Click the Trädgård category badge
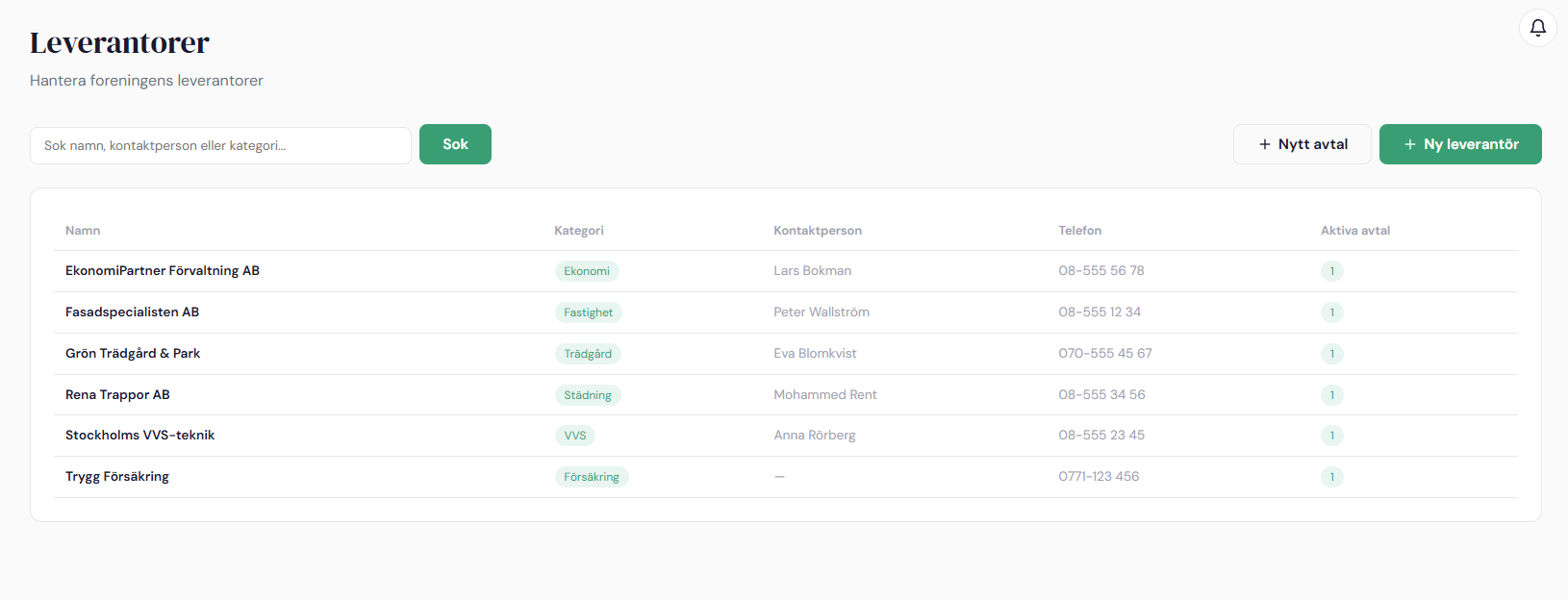This screenshot has width=1568, height=600. [x=588, y=354]
